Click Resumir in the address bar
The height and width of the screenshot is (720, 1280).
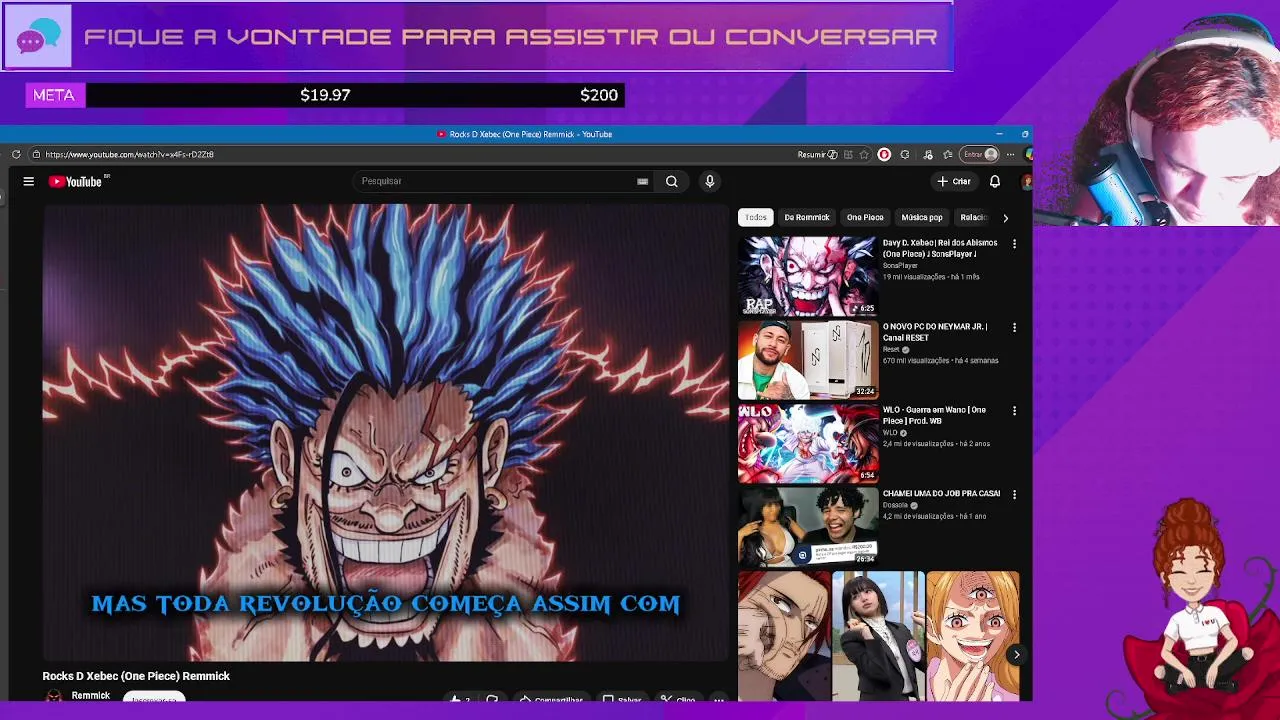point(817,154)
